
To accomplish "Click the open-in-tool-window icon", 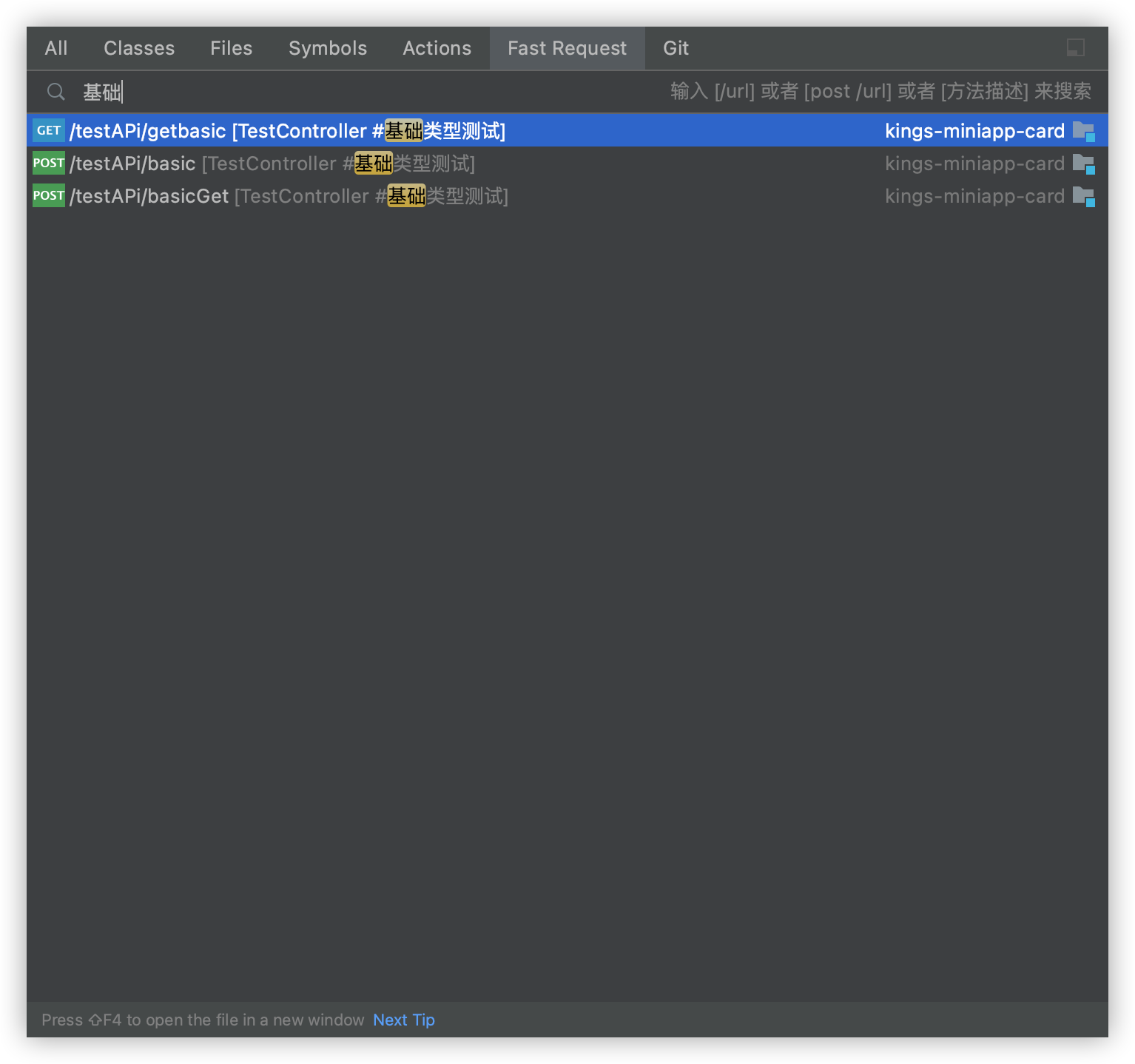I will point(1075,48).
